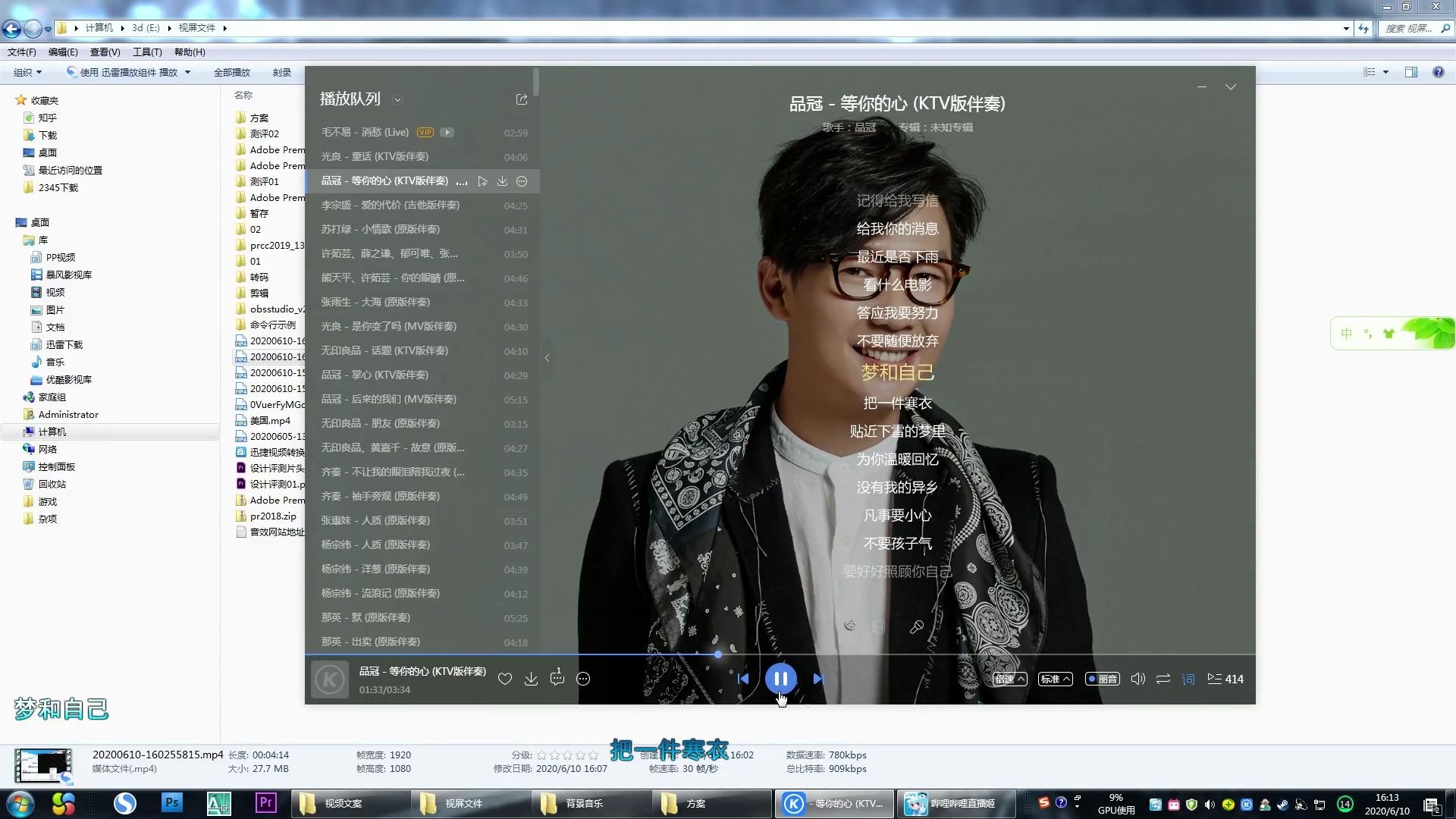Viewport: 1456px width, 819px height.
Task: Click the KuGou album art thumbnail
Action: [x=330, y=679]
